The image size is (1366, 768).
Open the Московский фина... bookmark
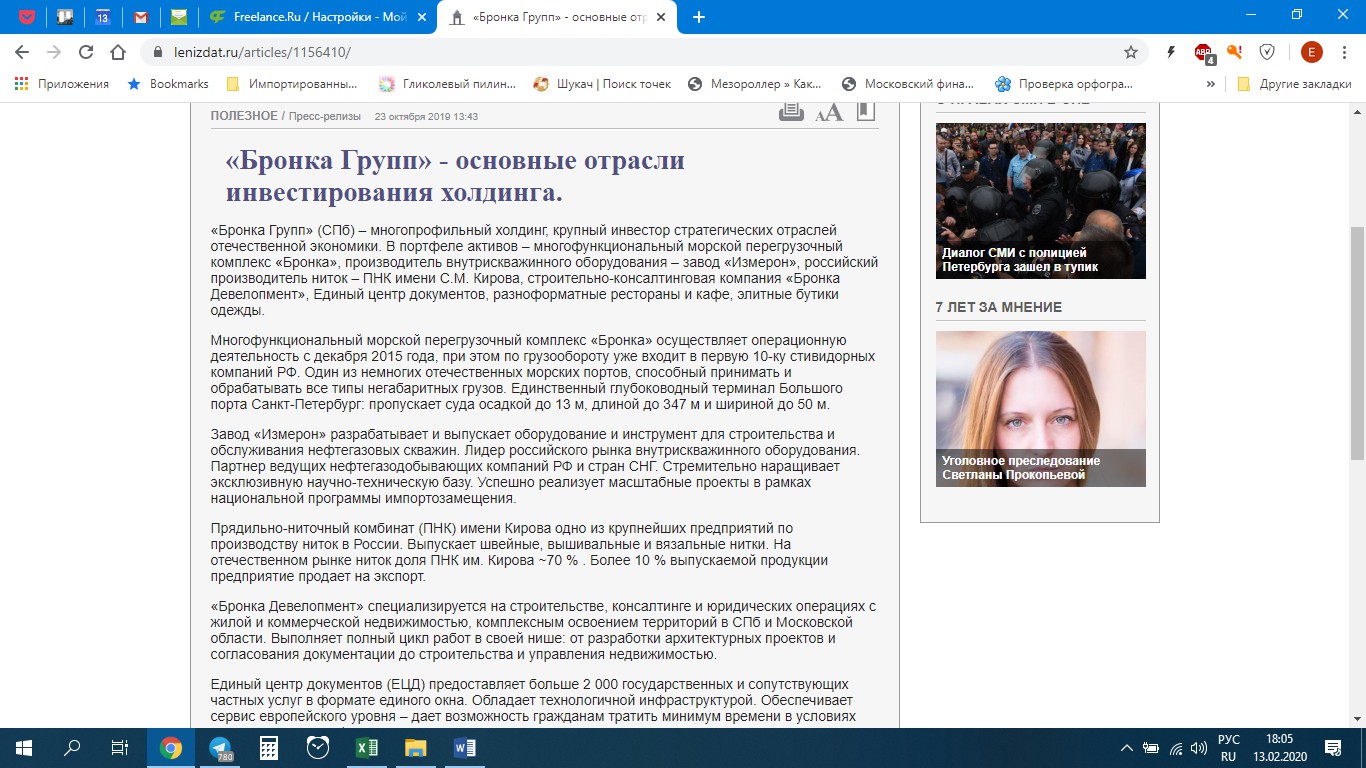point(907,84)
